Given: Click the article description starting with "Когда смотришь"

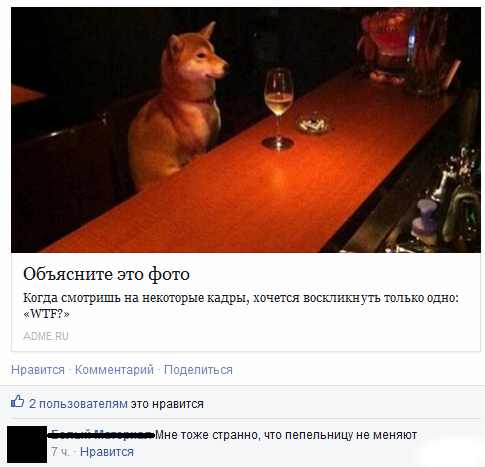Looking at the screenshot, I should tap(241, 306).
